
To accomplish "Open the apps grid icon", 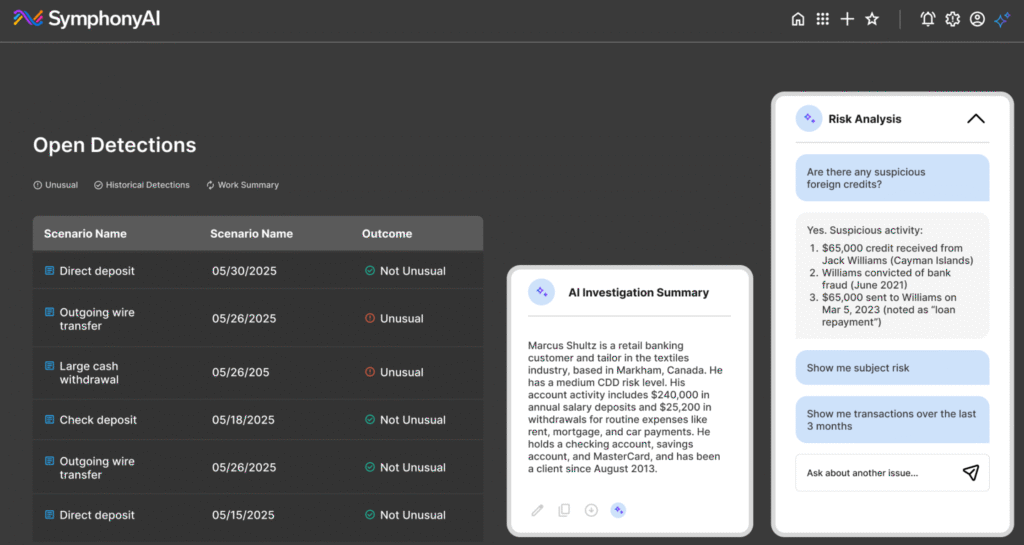I will (x=822, y=19).
